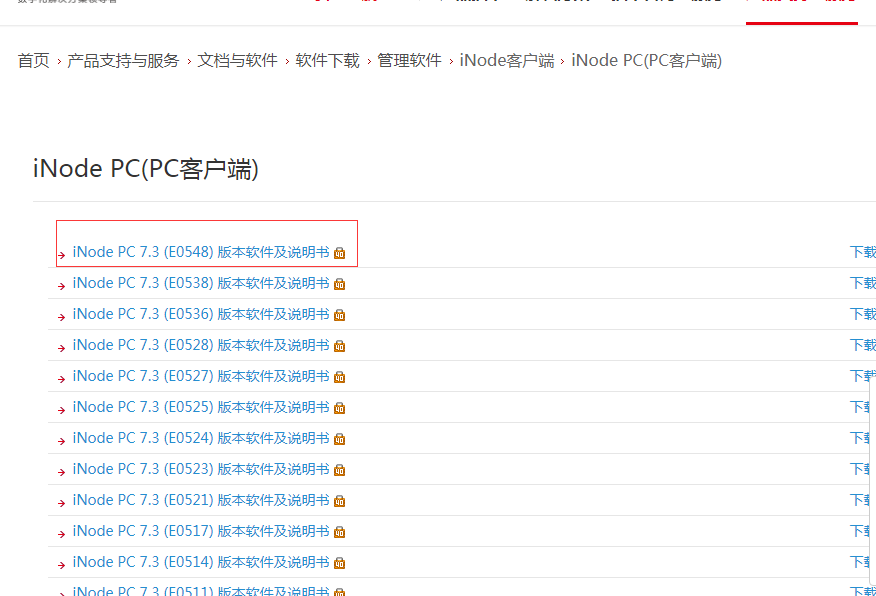Viewport: 876px width, 596px height.
Task: Click lock icon beside E0524 entry
Action: pyautogui.click(x=339, y=439)
